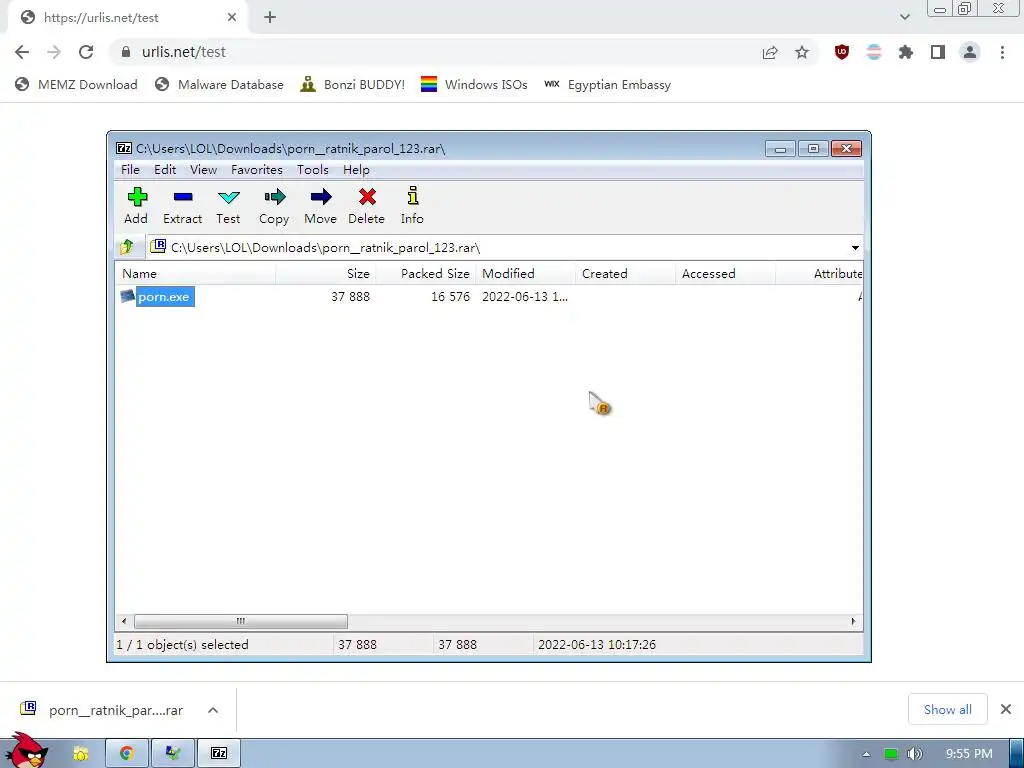Sort by the Packed Size column header
This screenshot has height=768, width=1024.
click(x=426, y=274)
